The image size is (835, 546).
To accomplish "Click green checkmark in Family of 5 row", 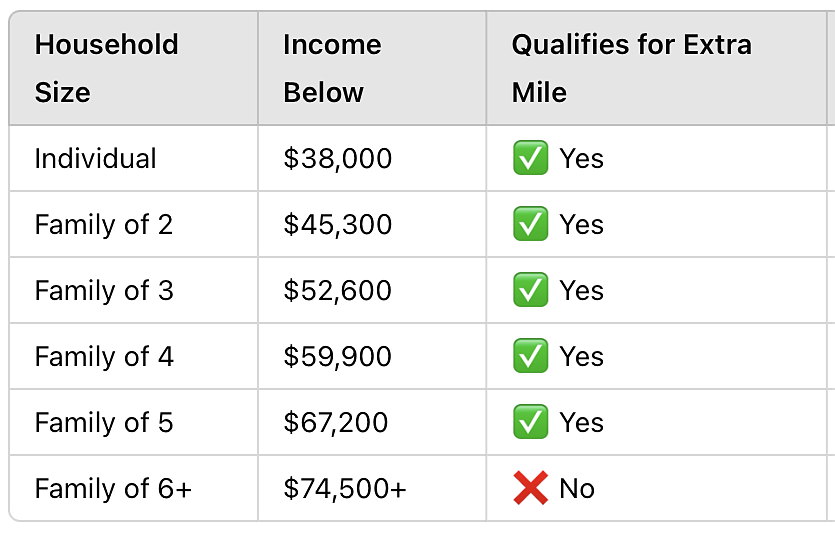I will click(x=530, y=422).
